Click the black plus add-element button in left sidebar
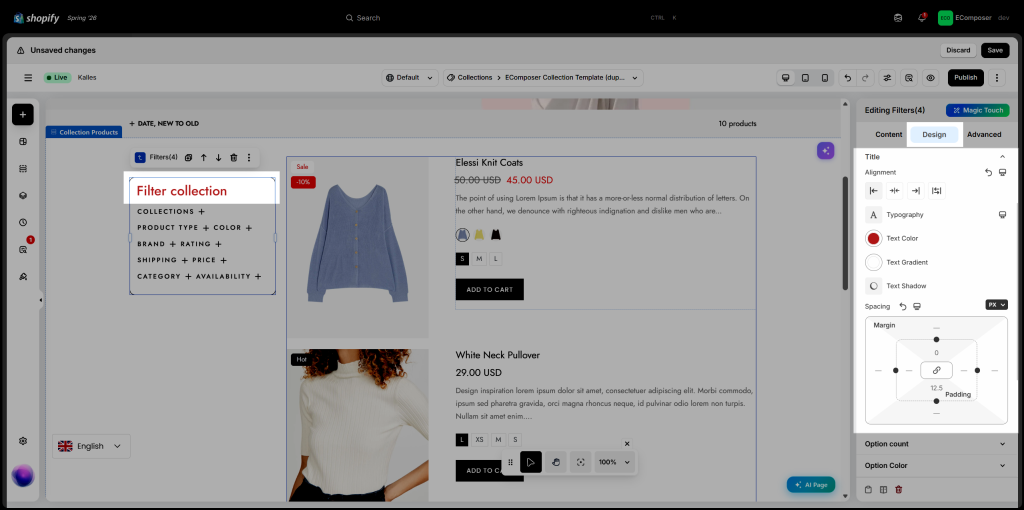Screen dimensions: 1024x510 [23, 114]
